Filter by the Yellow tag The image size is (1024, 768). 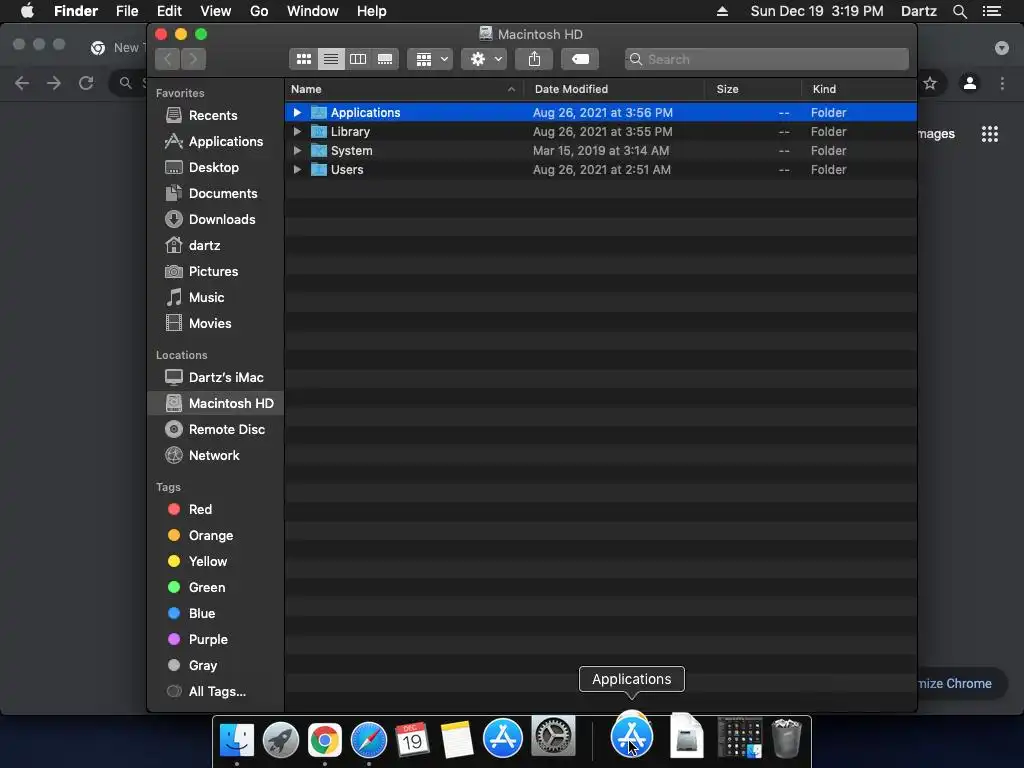pos(216,562)
